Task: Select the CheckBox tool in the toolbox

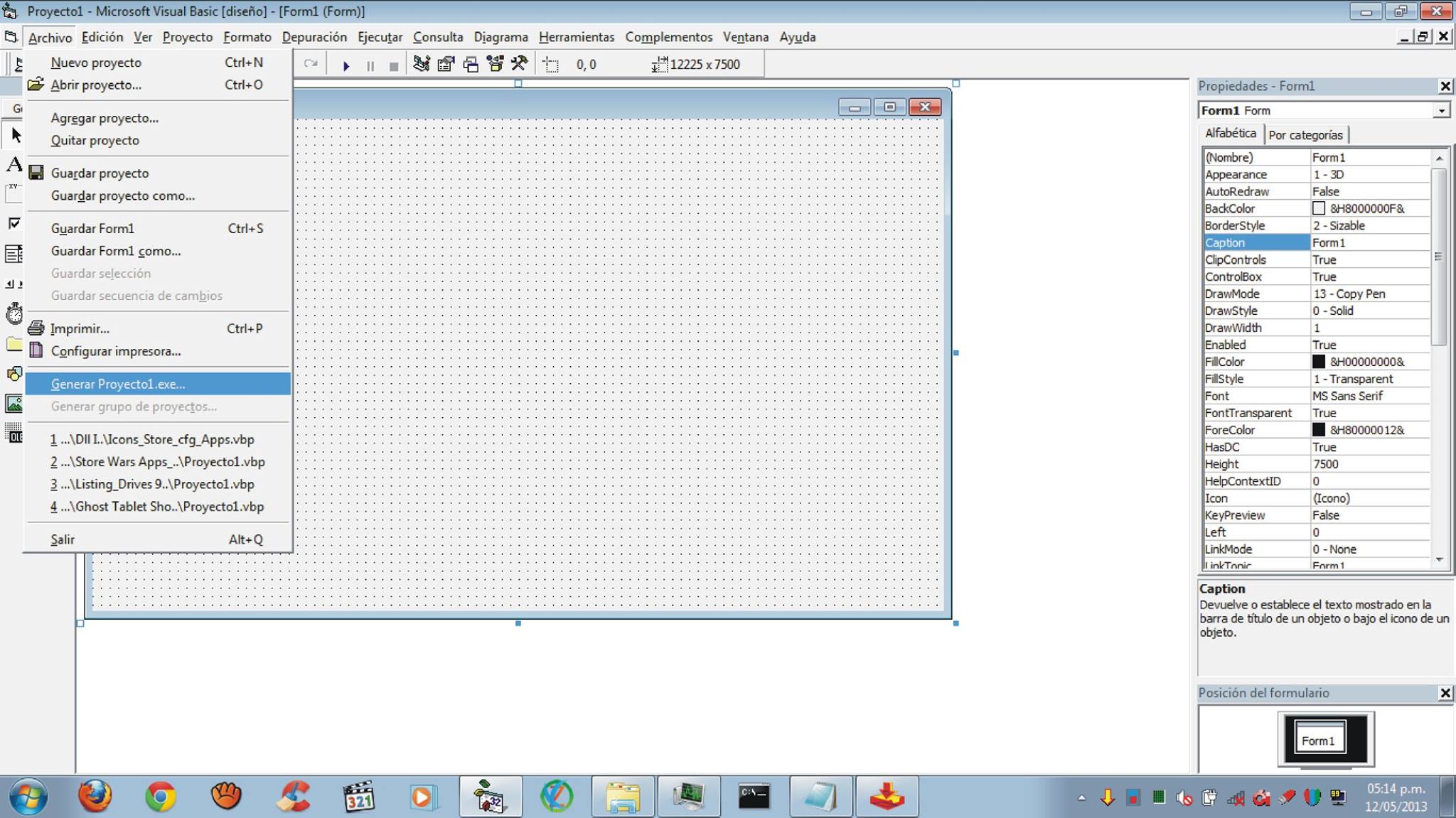Action: 14,224
